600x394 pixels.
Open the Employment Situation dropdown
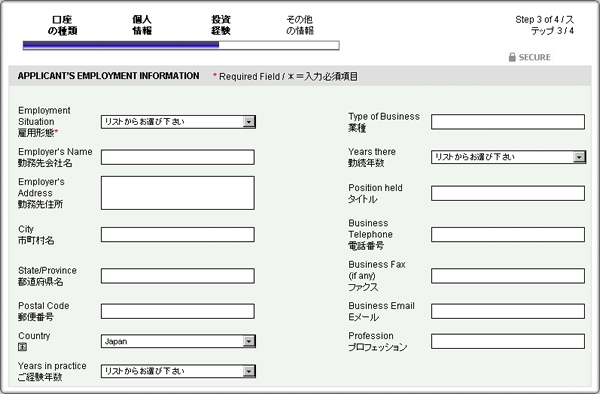click(x=178, y=122)
